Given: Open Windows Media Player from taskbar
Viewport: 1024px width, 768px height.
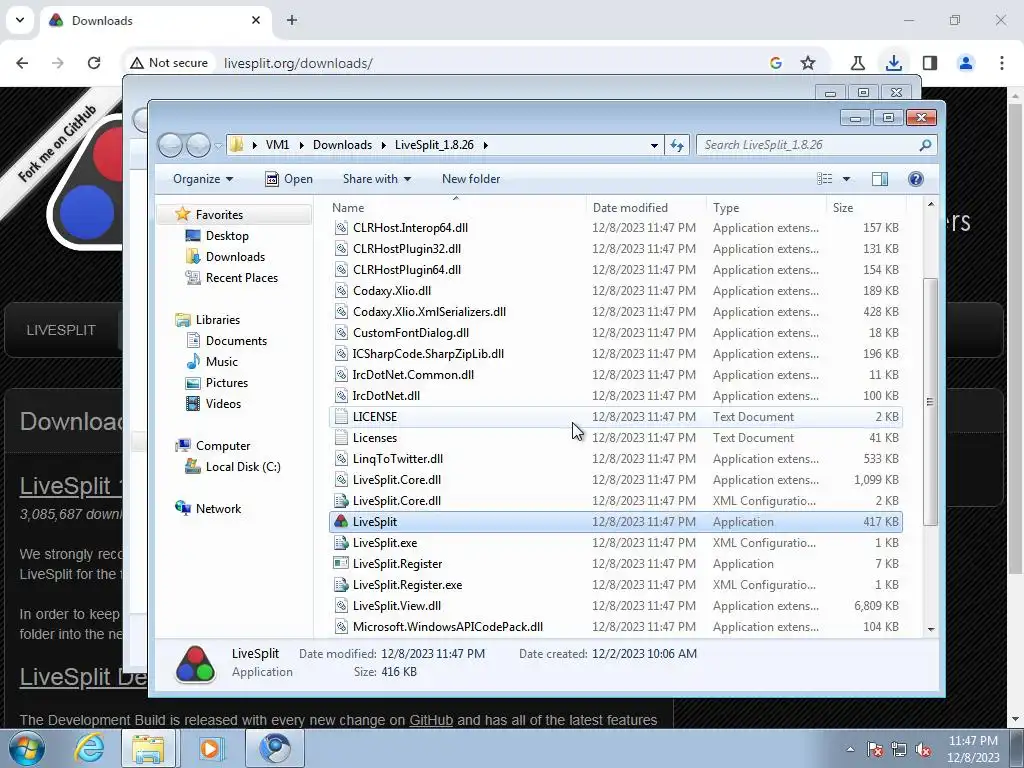Looking at the screenshot, I should pyautogui.click(x=210, y=748).
